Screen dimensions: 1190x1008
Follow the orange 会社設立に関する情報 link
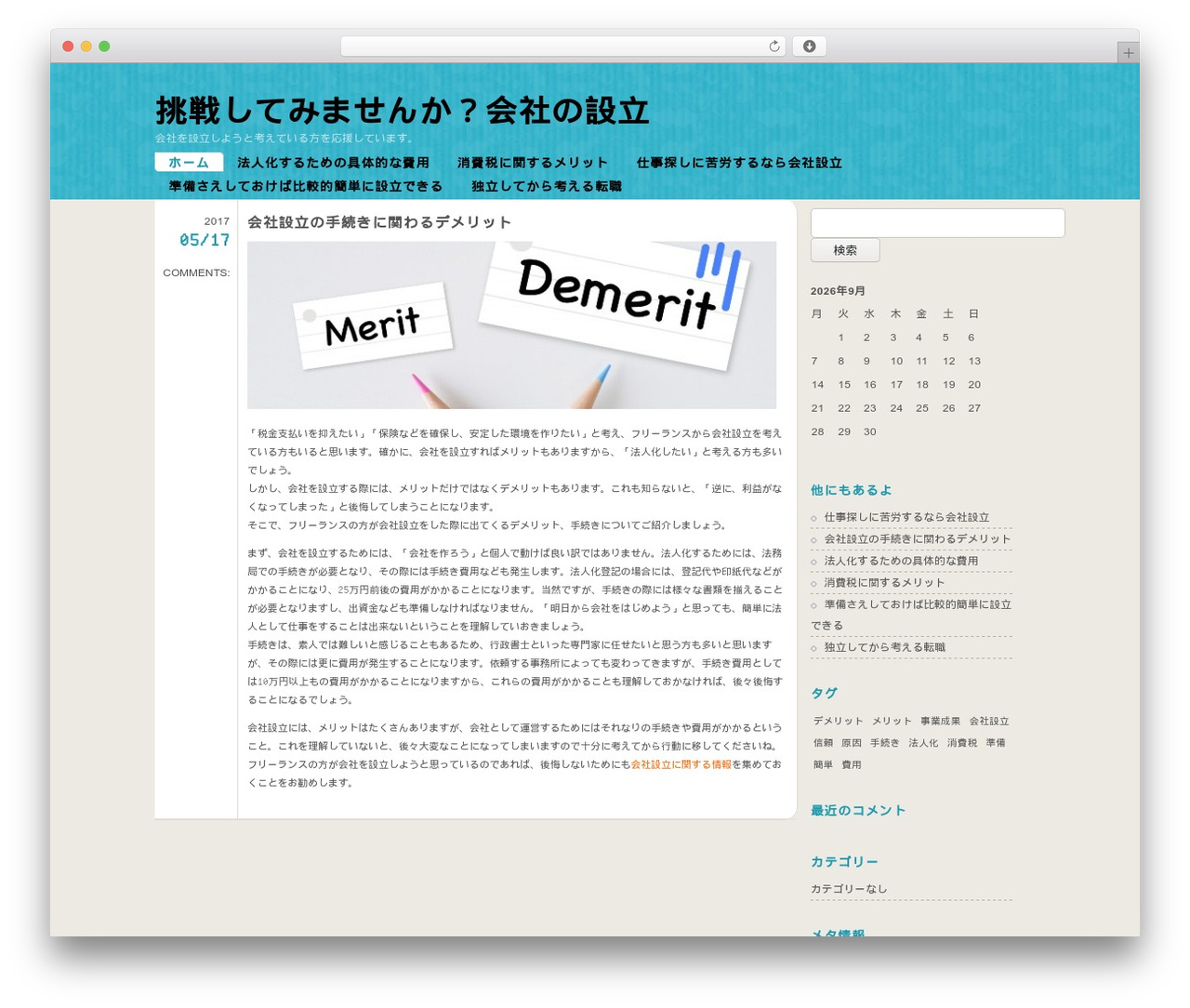[x=681, y=764]
